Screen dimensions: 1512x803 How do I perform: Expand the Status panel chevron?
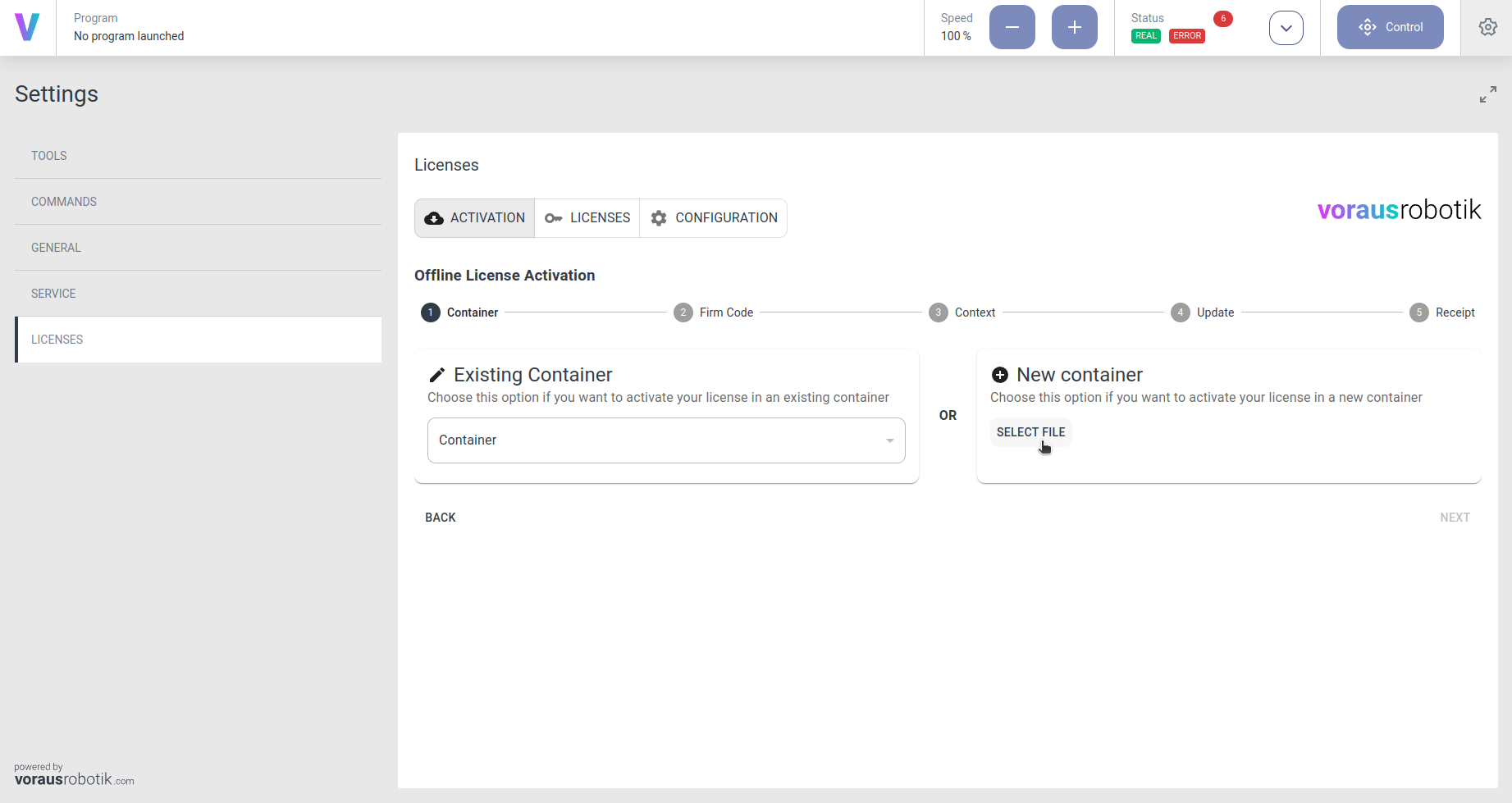click(1286, 28)
